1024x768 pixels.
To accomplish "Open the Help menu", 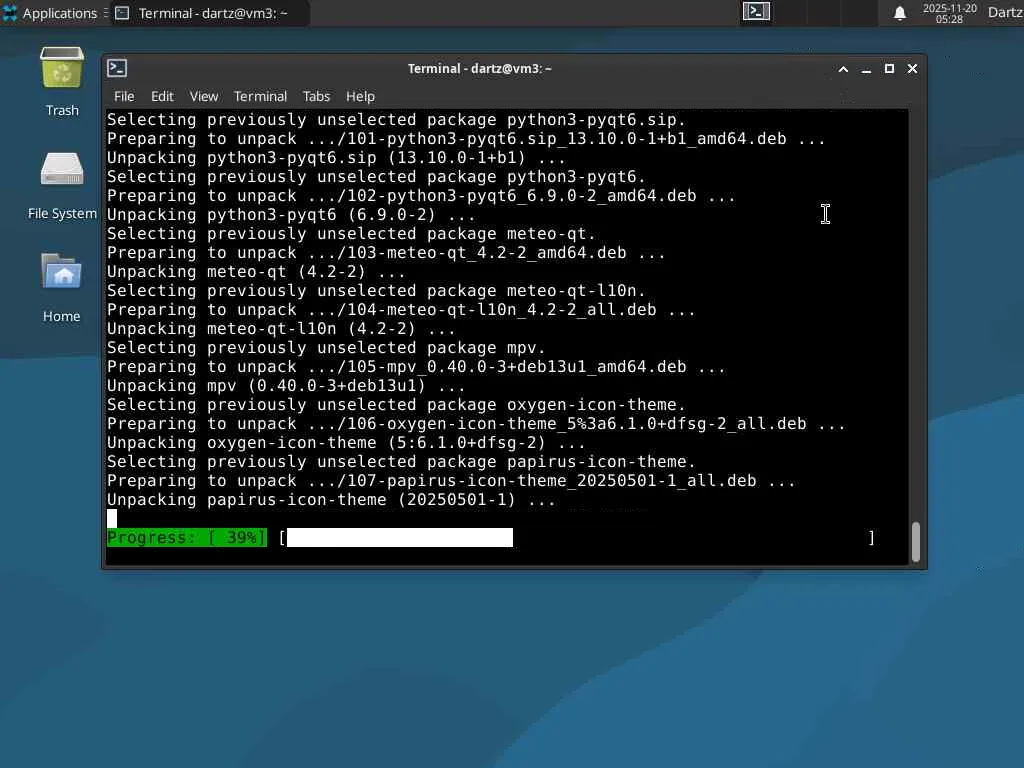I will pyautogui.click(x=360, y=97).
